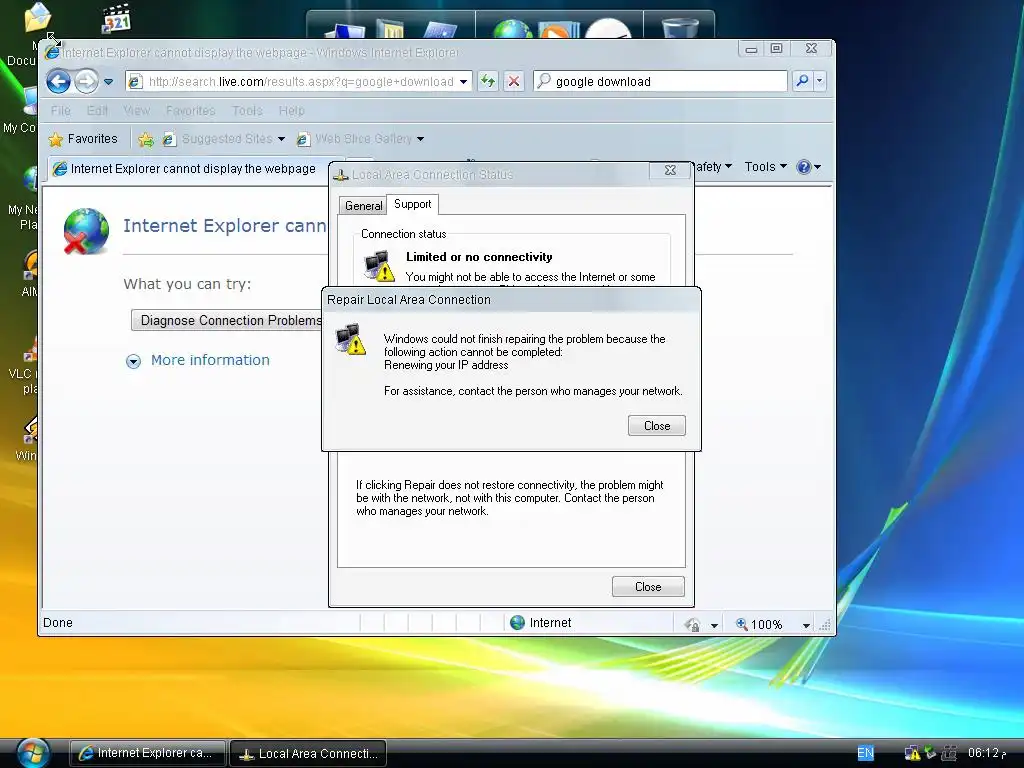This screenshot has height=768, width=1024.
Task: Click the 'Limited or no connectivity' text
Action: coord(479,257)
